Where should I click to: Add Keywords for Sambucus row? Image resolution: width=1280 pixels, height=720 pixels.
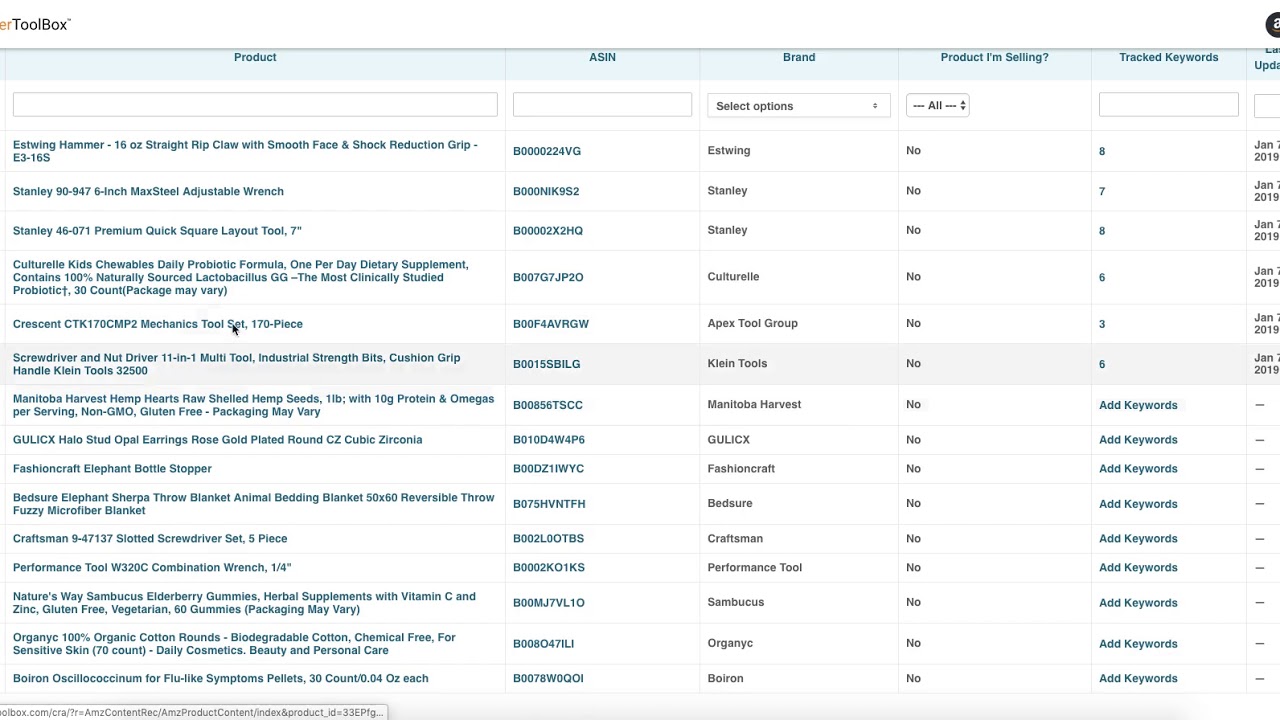(1138, 603)
